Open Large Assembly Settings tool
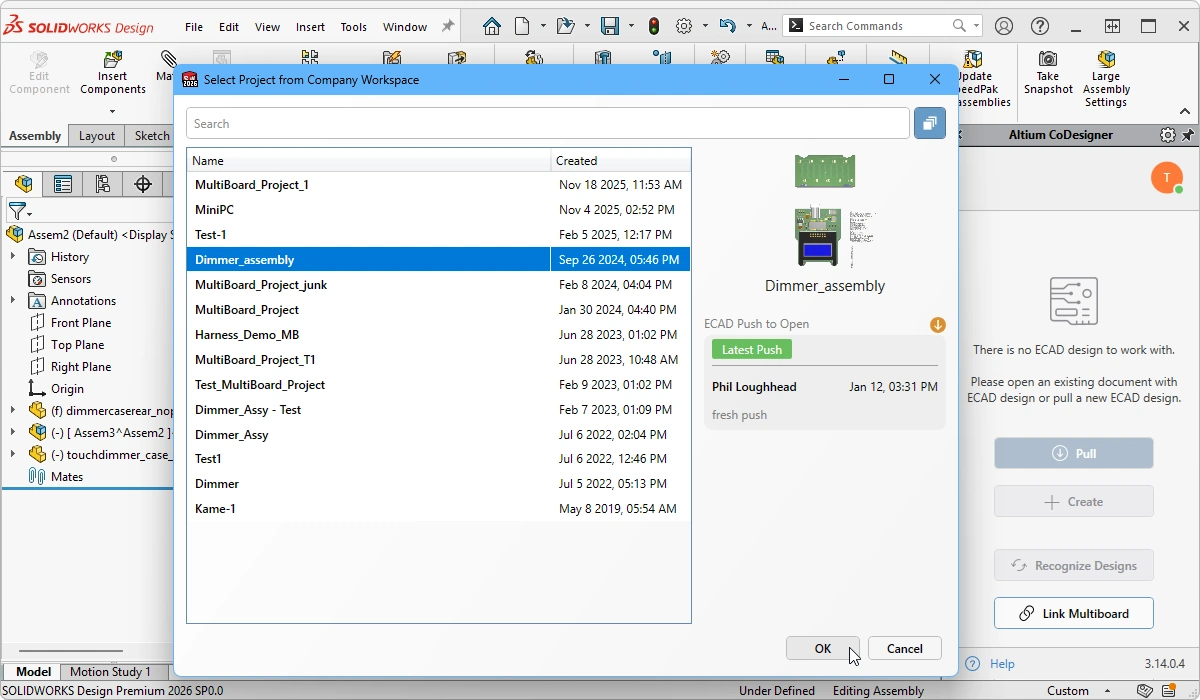 pyautogui.click(x=1106, y=80)
